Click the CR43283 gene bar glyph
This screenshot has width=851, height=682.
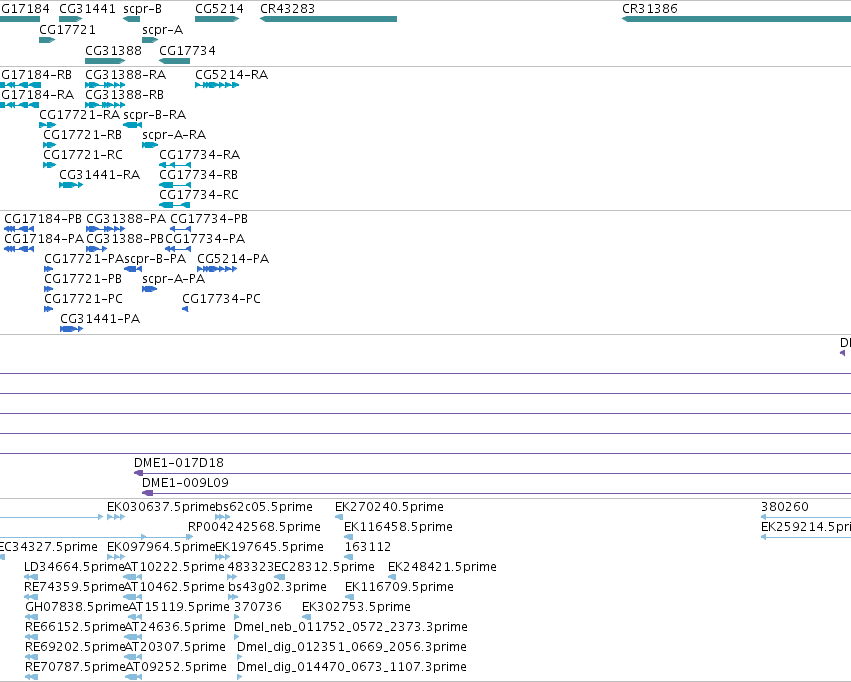(x=328, y=19)
